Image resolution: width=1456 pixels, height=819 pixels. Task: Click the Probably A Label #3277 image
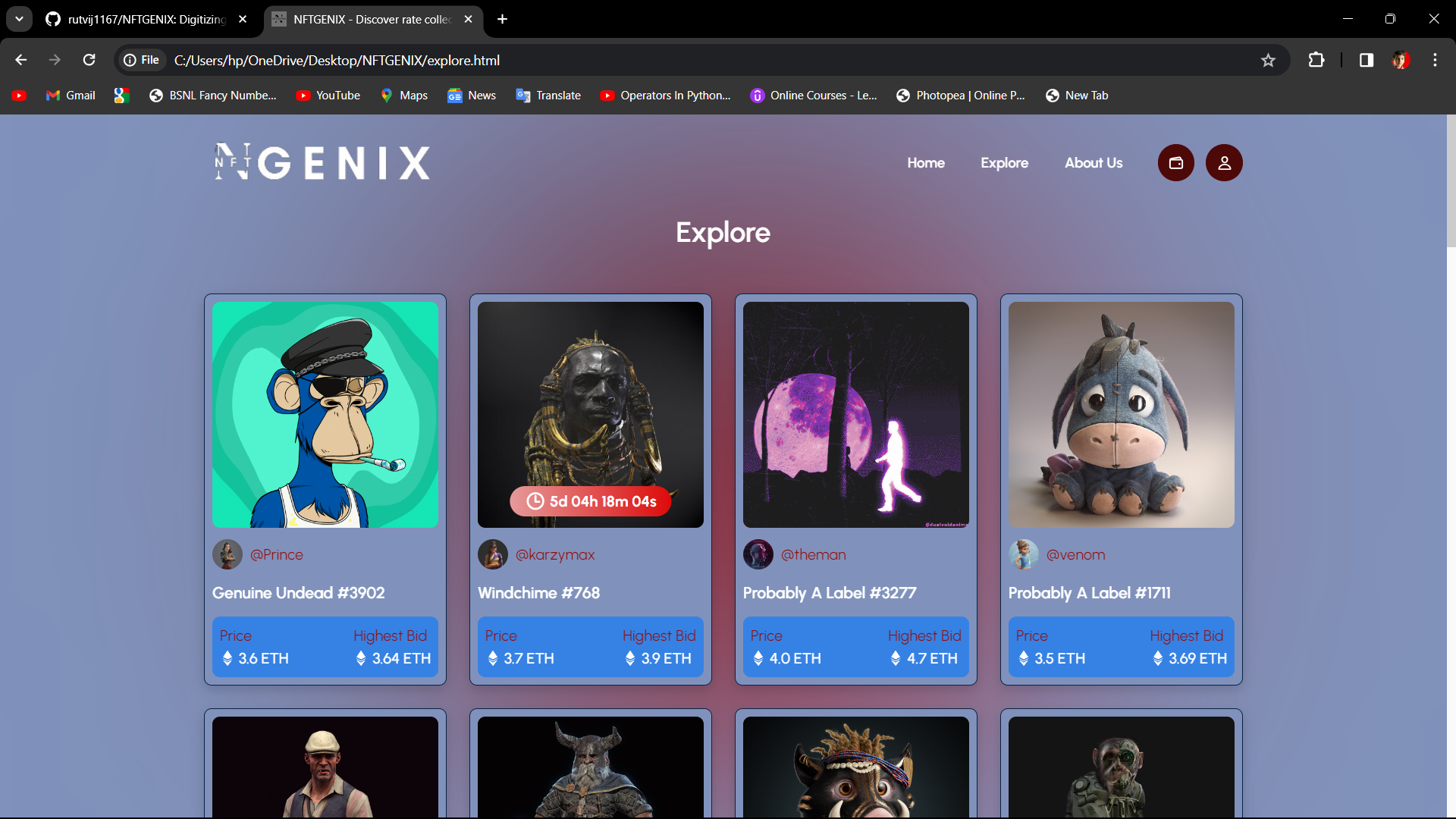[855, 414]
